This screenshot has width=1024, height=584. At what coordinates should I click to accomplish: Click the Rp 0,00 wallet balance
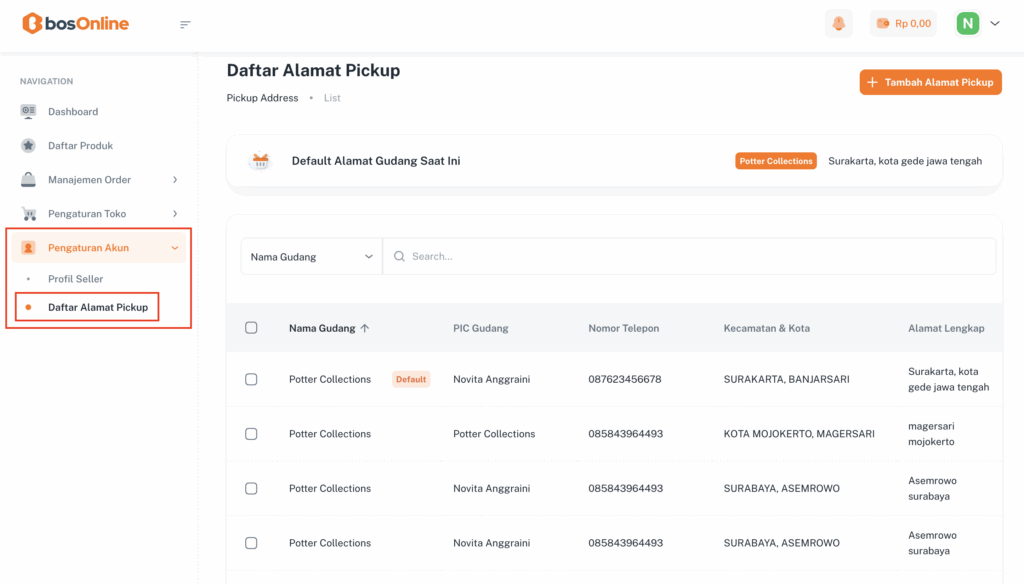click(x=903, y=23)
